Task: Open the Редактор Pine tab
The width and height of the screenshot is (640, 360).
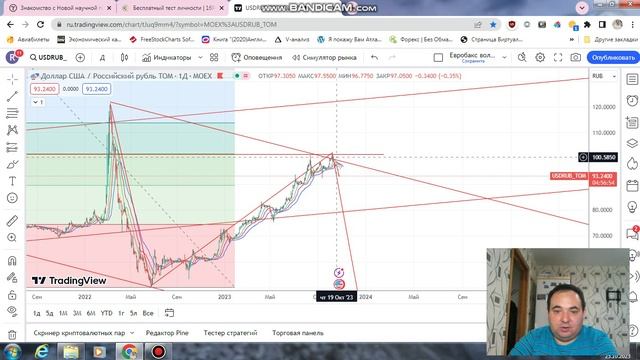Action: (167, 333)
